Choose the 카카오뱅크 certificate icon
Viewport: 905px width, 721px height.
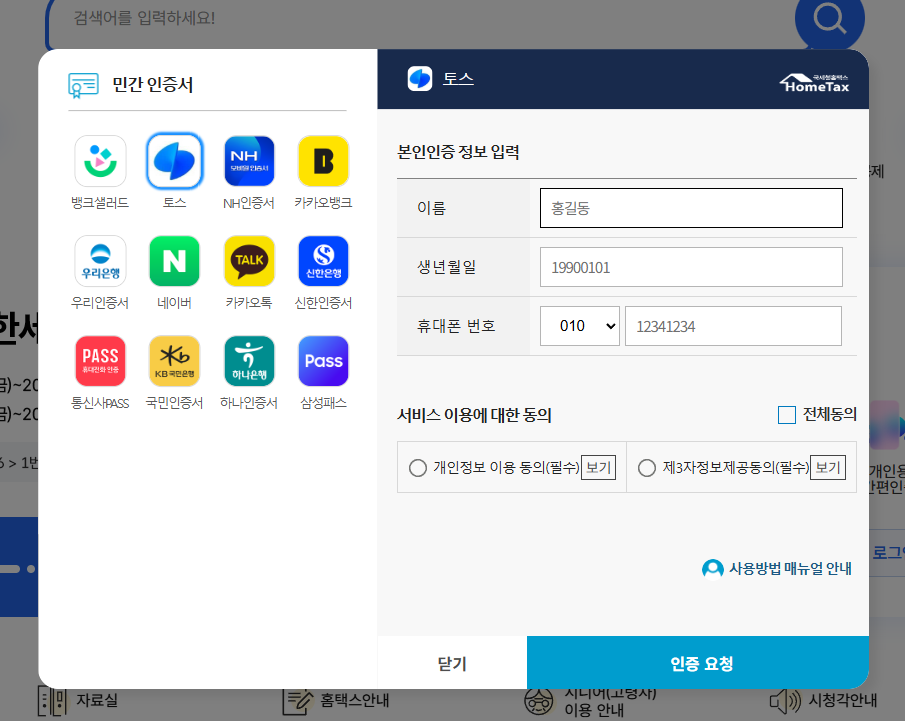click(x=323, y=161)
